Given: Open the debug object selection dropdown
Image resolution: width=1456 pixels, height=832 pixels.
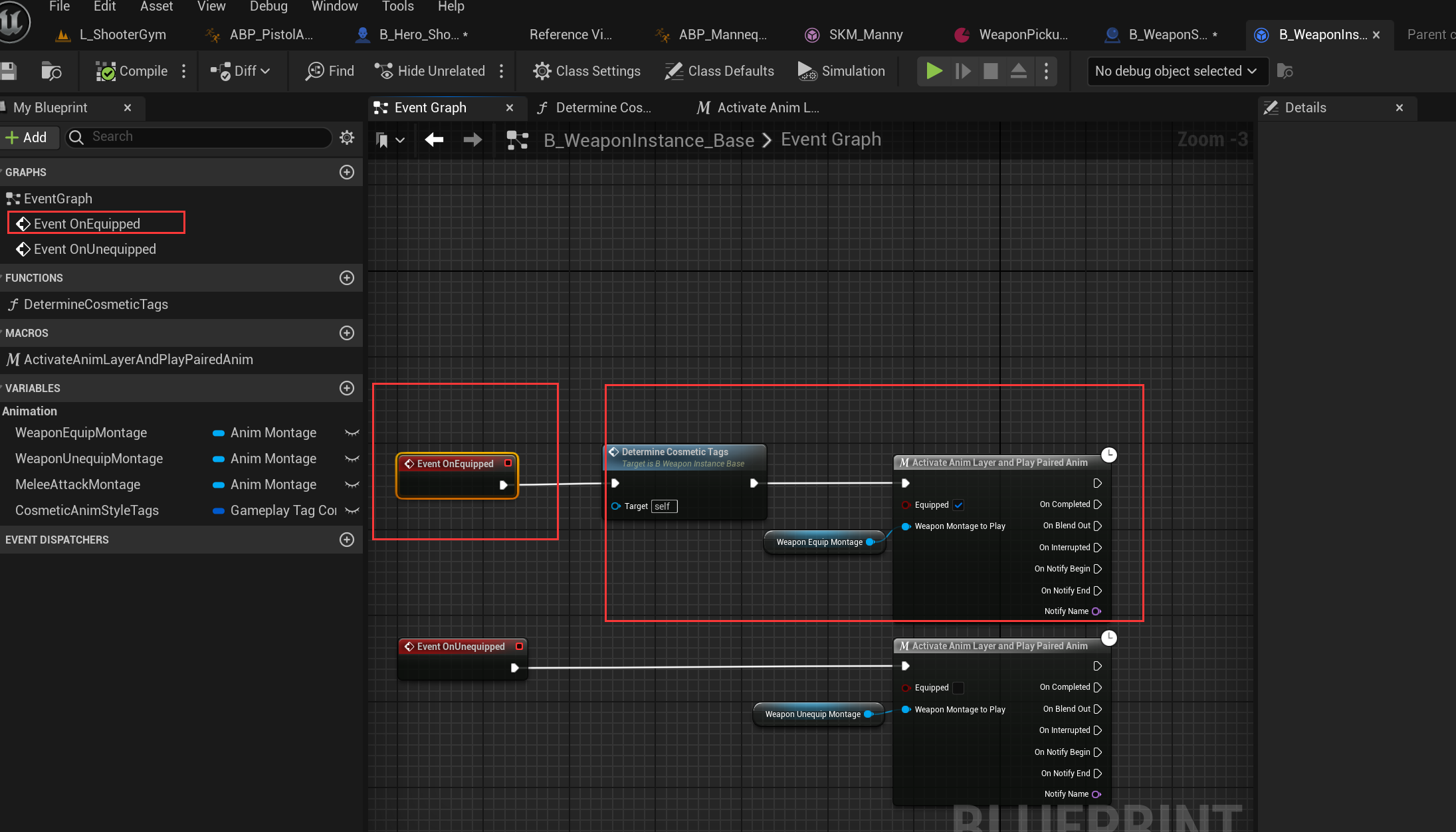Looking at the screenshot, I should [x=1176, y=71].
